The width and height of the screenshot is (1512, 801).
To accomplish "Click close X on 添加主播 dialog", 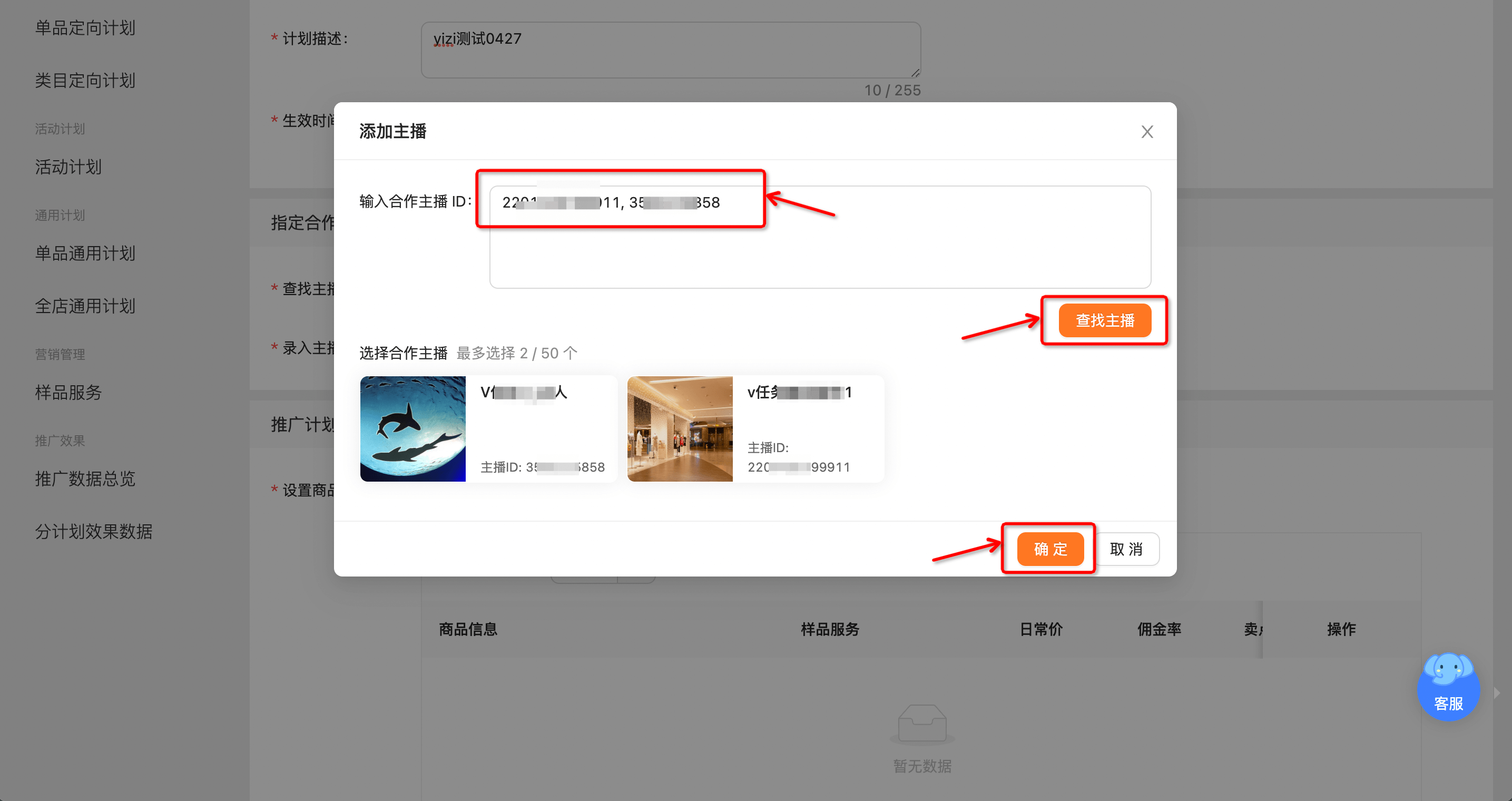I will coord(1148,130).
